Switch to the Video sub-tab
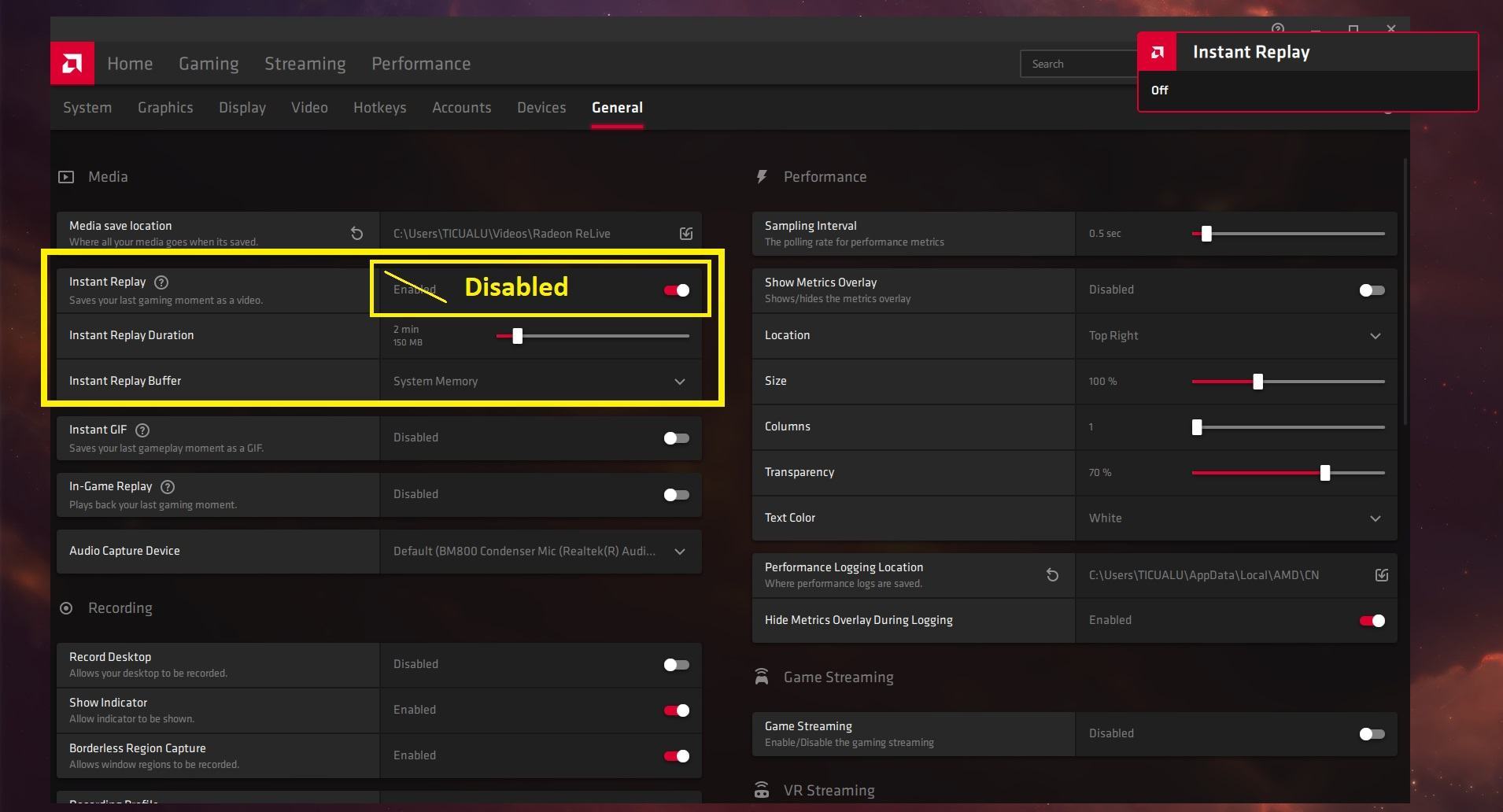 [309, 108]
